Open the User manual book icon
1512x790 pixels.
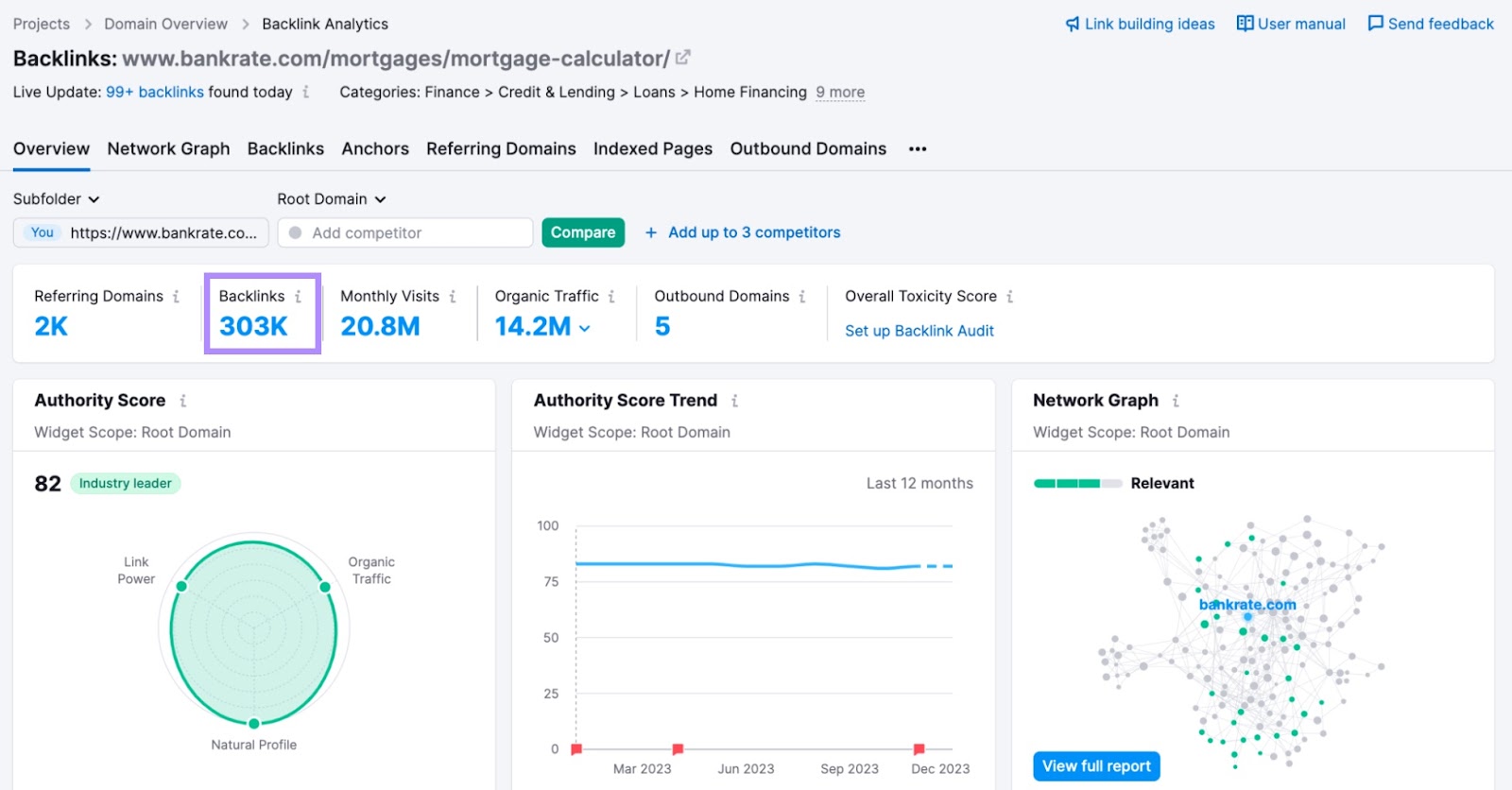(1245, 24)
